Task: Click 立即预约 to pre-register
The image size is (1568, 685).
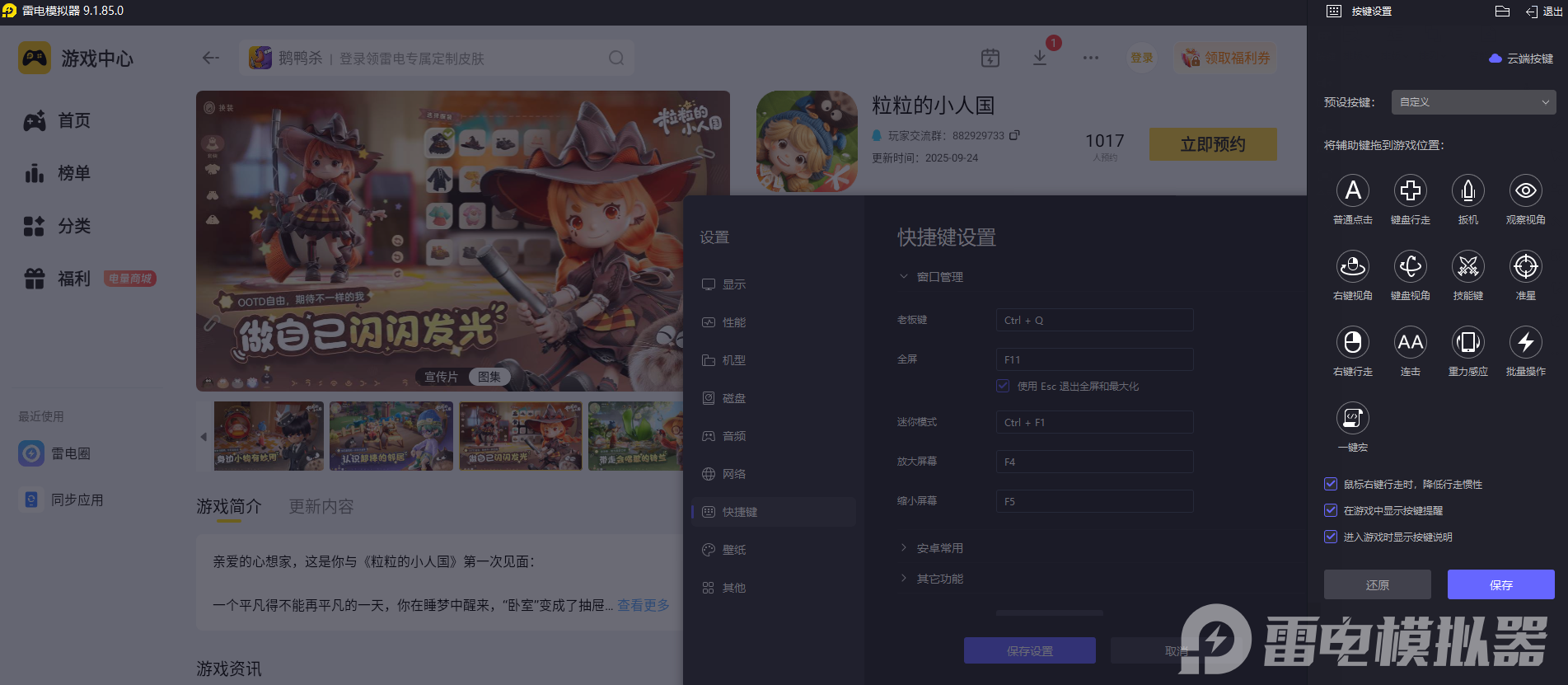Action: (x=1213, y=144)
